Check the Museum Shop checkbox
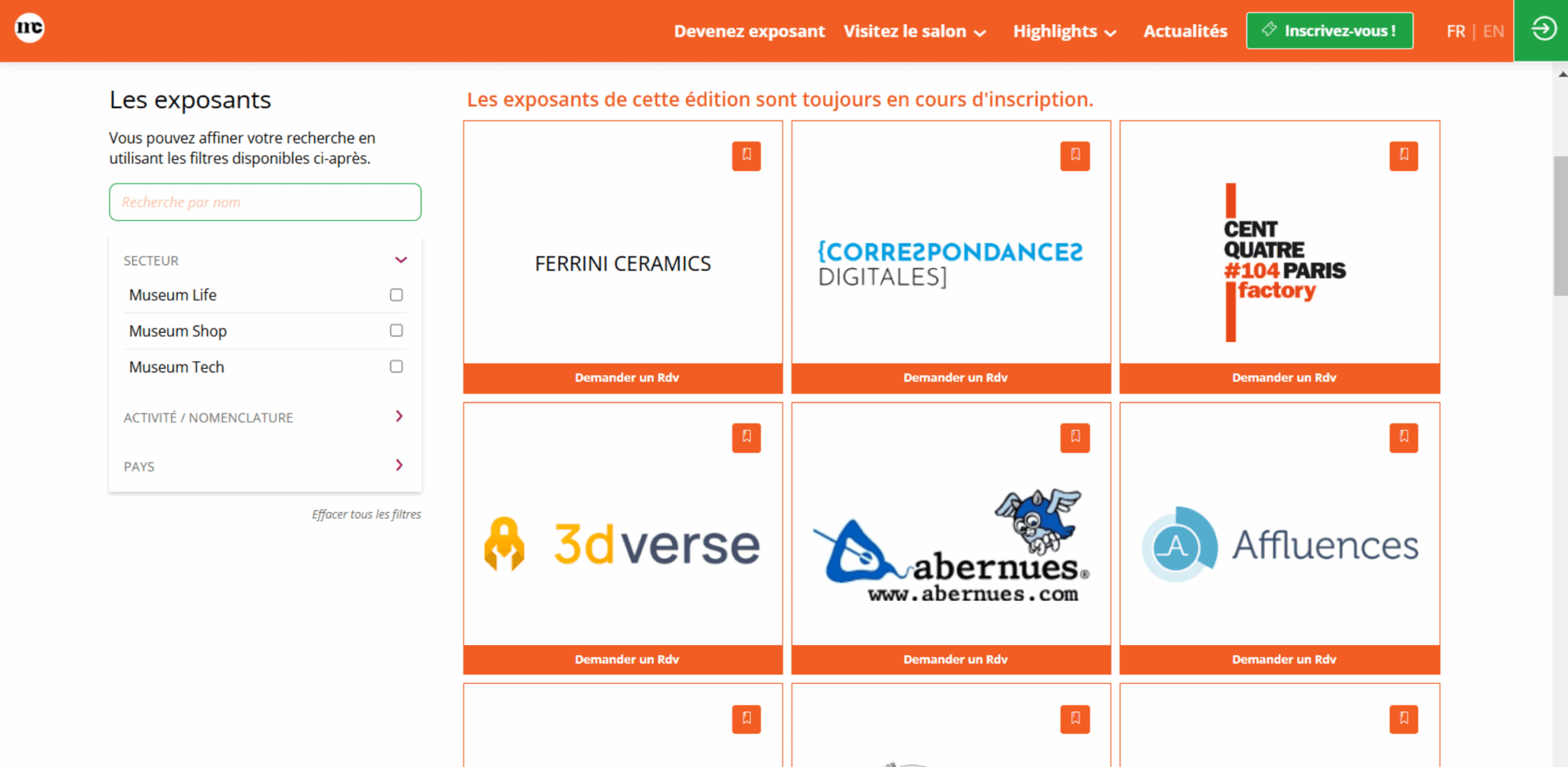The height and width of the screenshot is (767, 1568). pyautogui.click(x=396, y=331)
